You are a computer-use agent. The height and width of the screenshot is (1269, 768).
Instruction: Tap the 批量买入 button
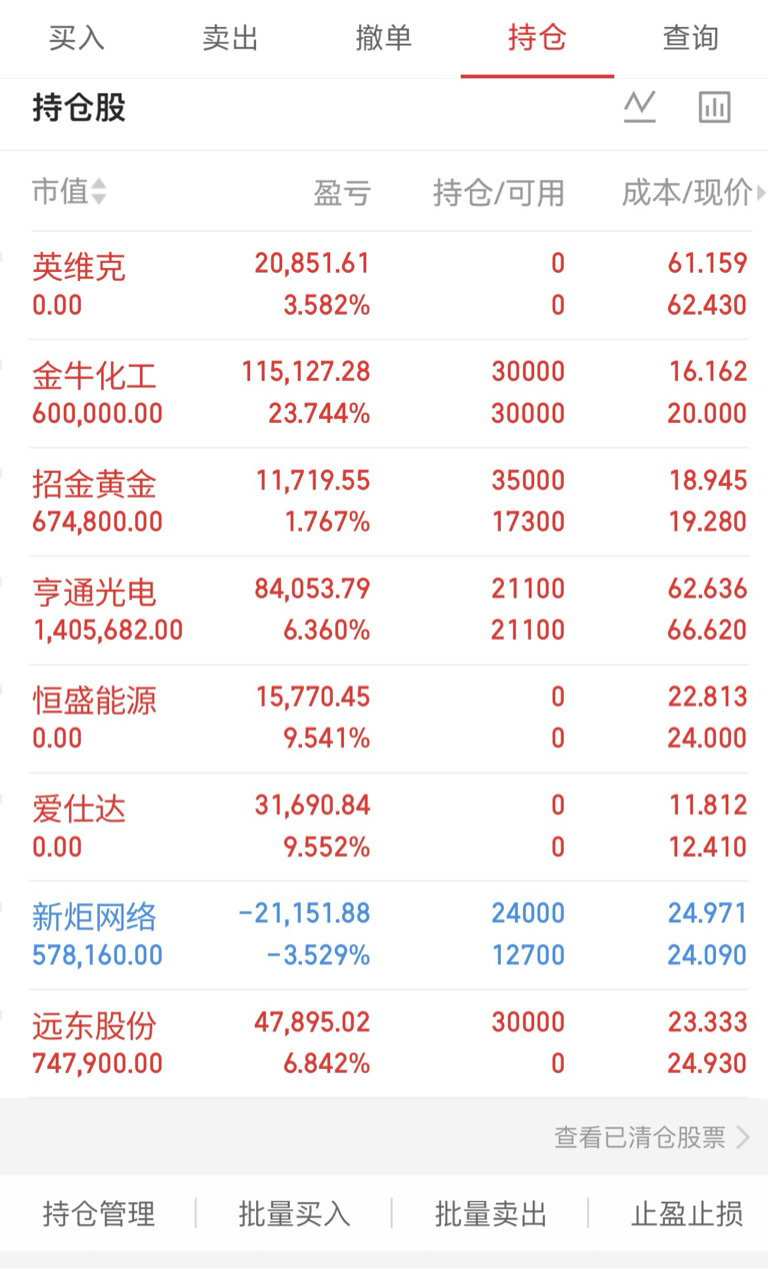(x=294, y=1214)
